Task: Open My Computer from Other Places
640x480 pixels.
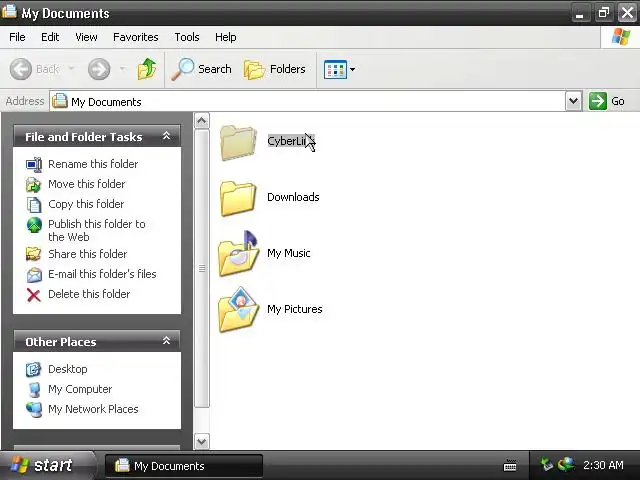Action: tap(80, 389)
